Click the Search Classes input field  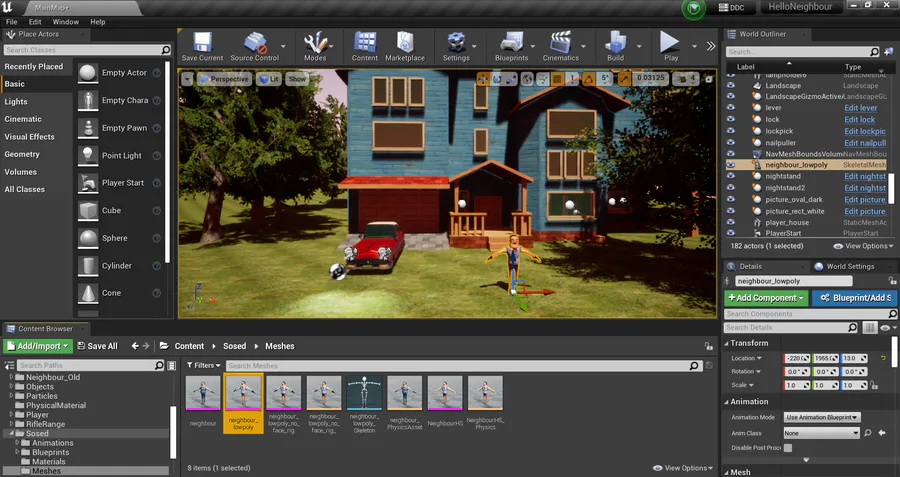87,50
